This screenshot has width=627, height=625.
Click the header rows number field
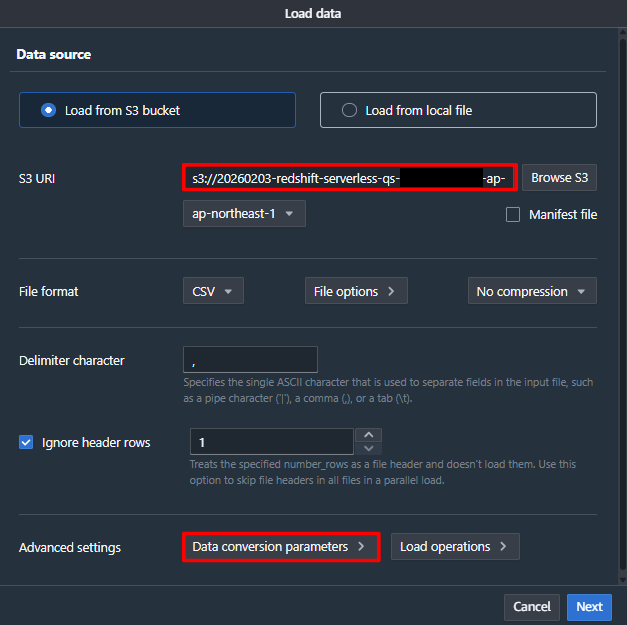tap(271, 442)
